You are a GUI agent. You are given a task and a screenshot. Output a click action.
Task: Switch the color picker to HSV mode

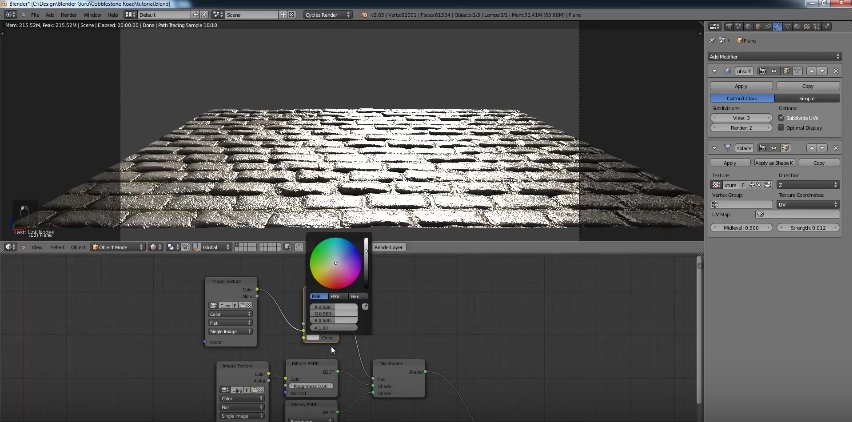coord(336,296)
